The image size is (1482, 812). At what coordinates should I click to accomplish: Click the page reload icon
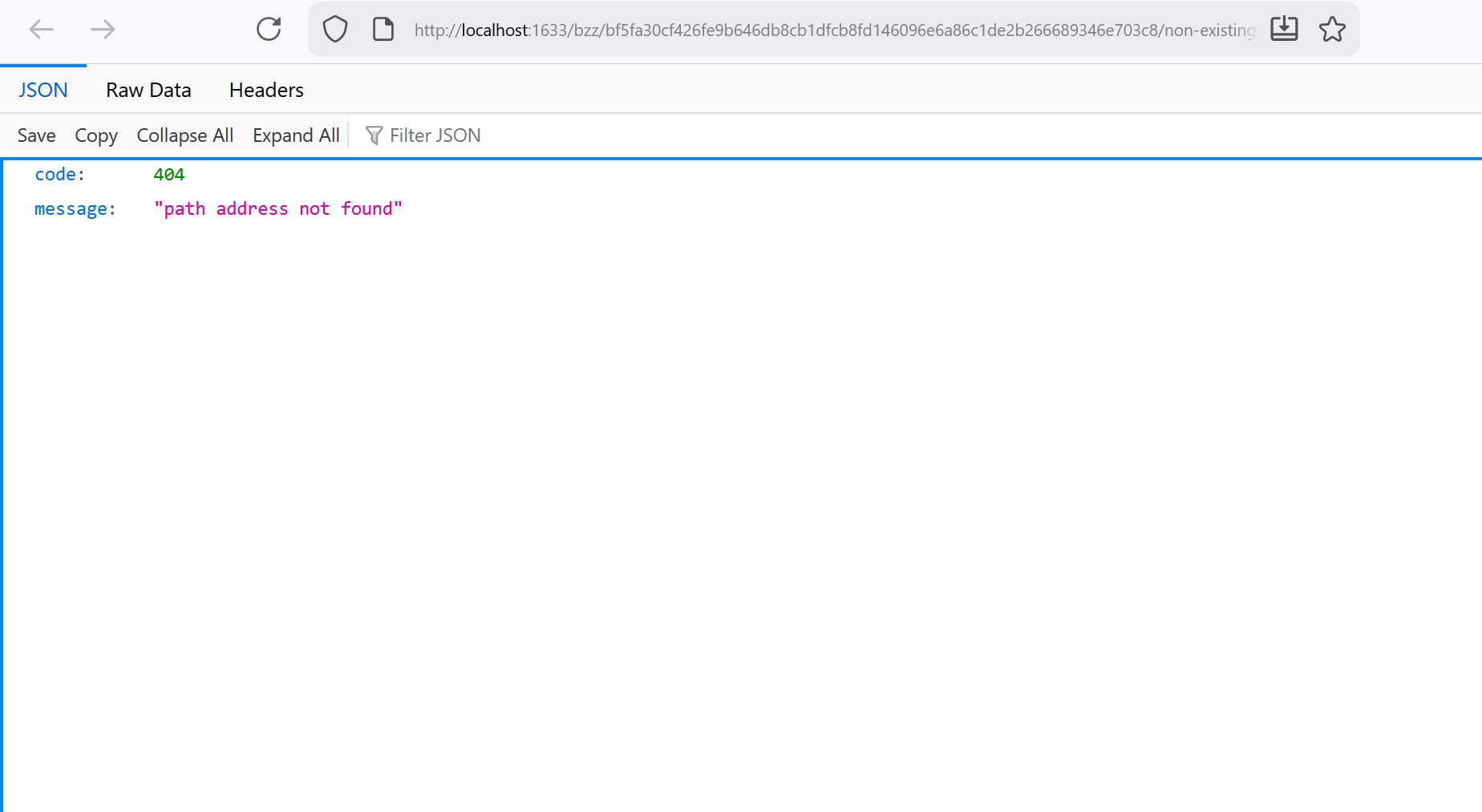click(x=270, y=29)
